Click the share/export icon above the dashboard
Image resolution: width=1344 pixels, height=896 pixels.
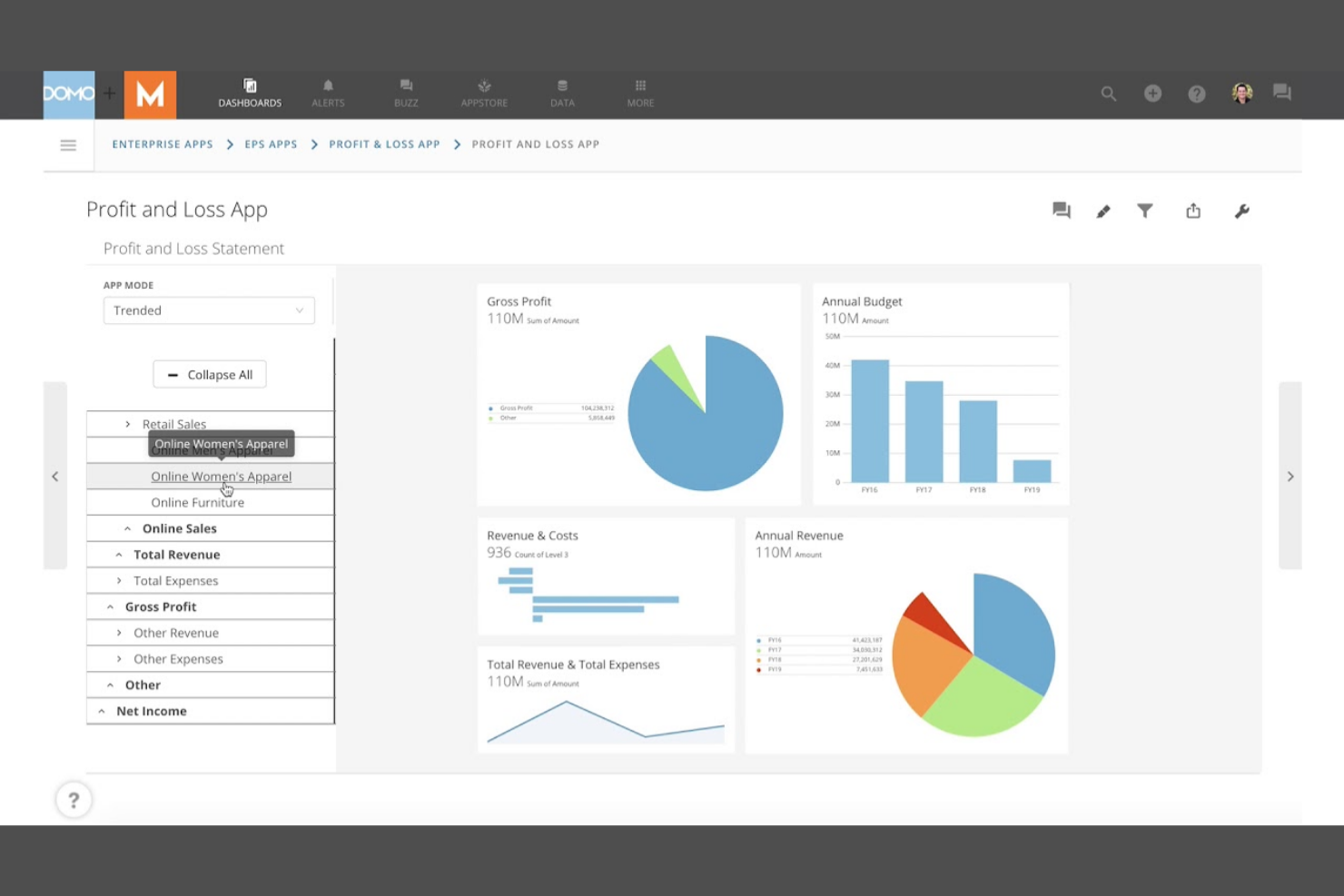tap(1193, 211)
